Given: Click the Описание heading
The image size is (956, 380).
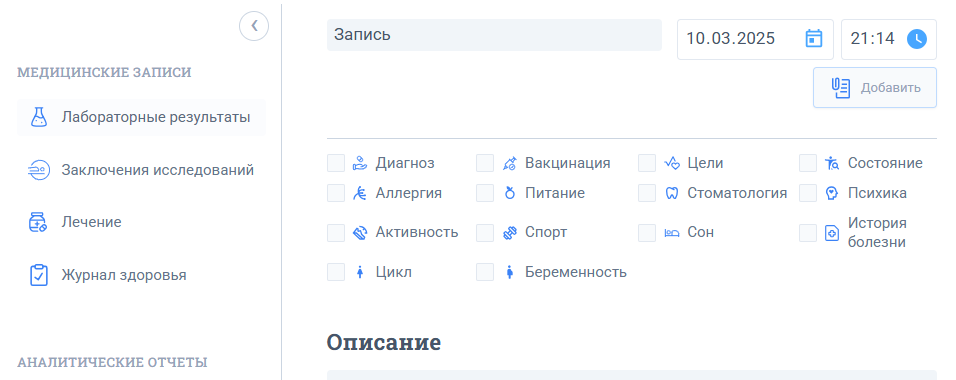Looking at the screenshot, I should (x=383, y=342).
